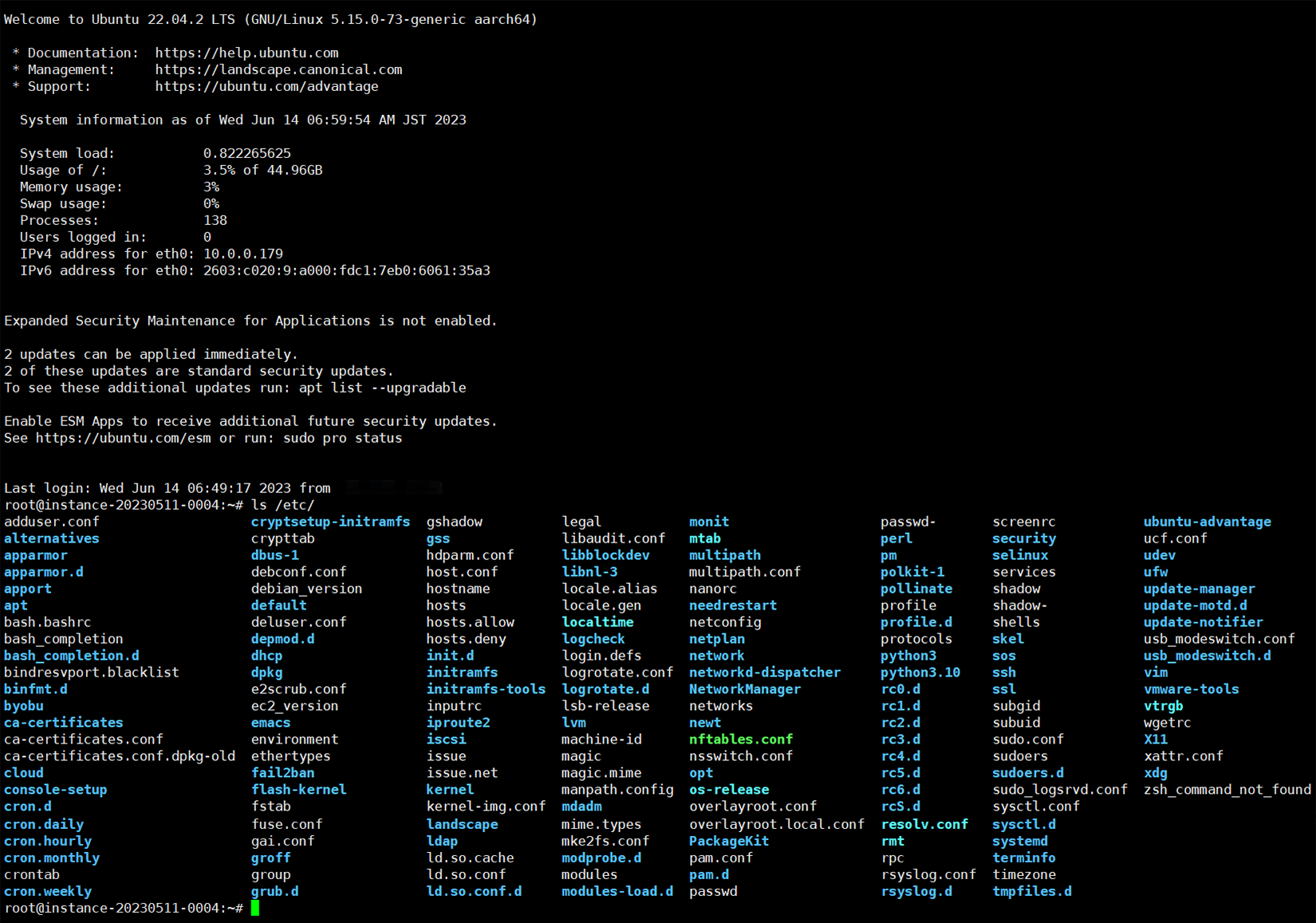This screenshot has height=923, width=1316.
Task: Click hosts.allow file name
Action: pyautogui.click(x=470, y=622)
